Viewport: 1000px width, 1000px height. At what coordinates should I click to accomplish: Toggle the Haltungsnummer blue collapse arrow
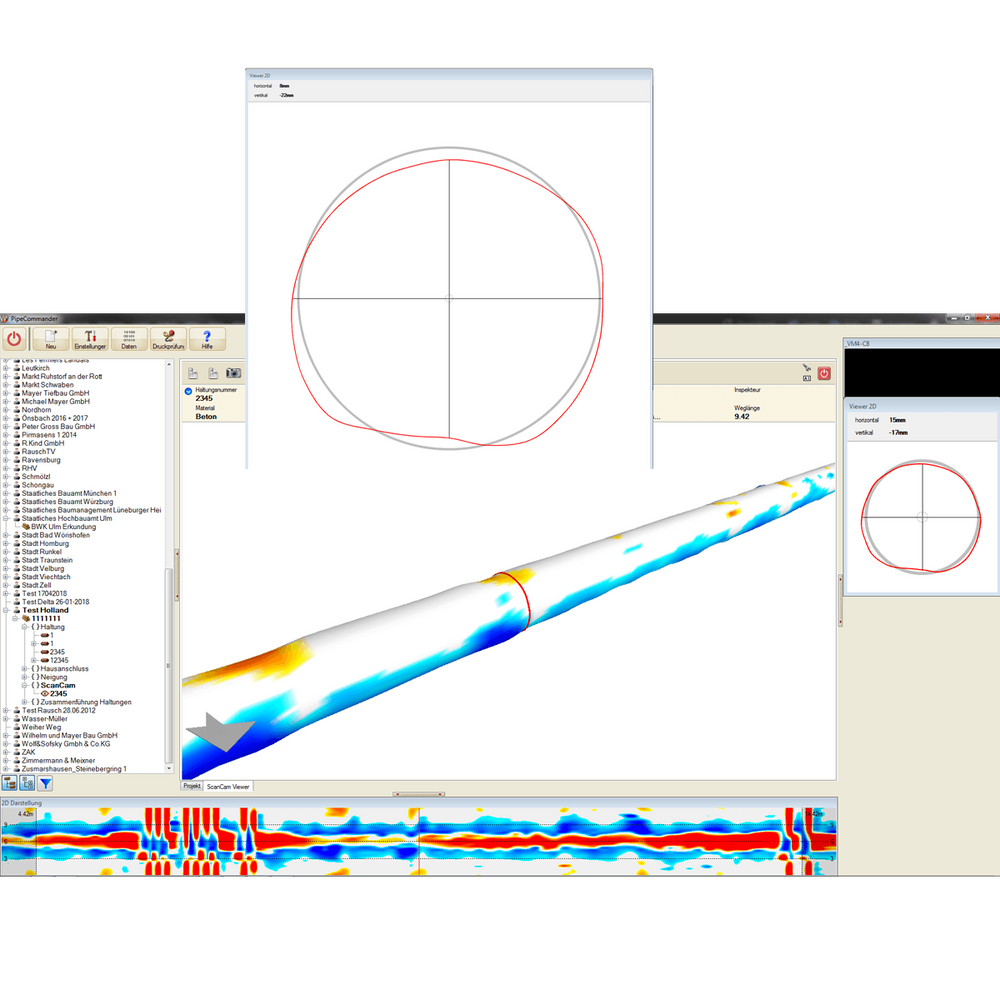tap(189, 391)
